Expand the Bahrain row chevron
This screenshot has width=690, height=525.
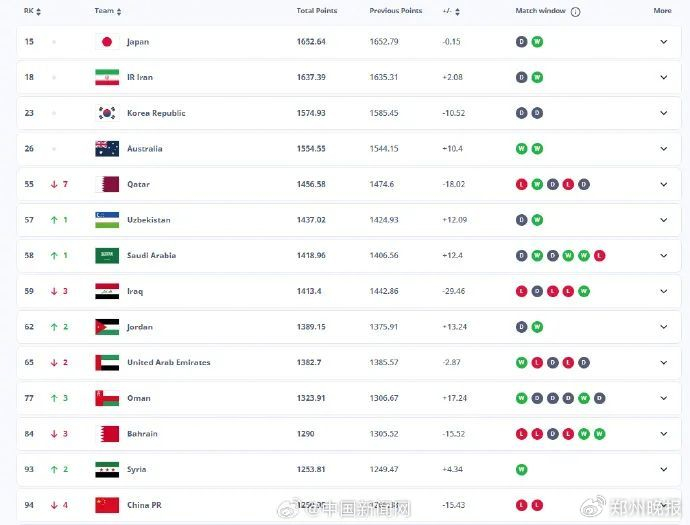[x=664, y=434]
